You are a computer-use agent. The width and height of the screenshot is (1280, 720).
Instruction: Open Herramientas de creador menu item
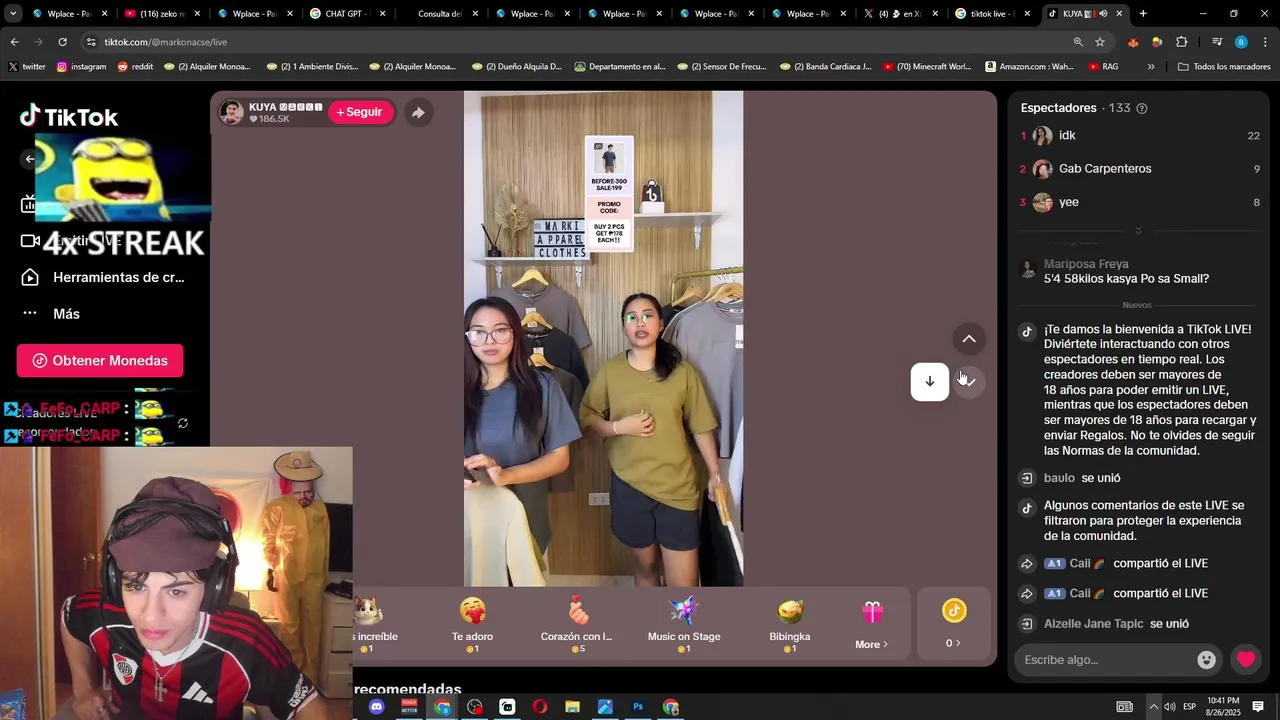click(x=105, y=277)
